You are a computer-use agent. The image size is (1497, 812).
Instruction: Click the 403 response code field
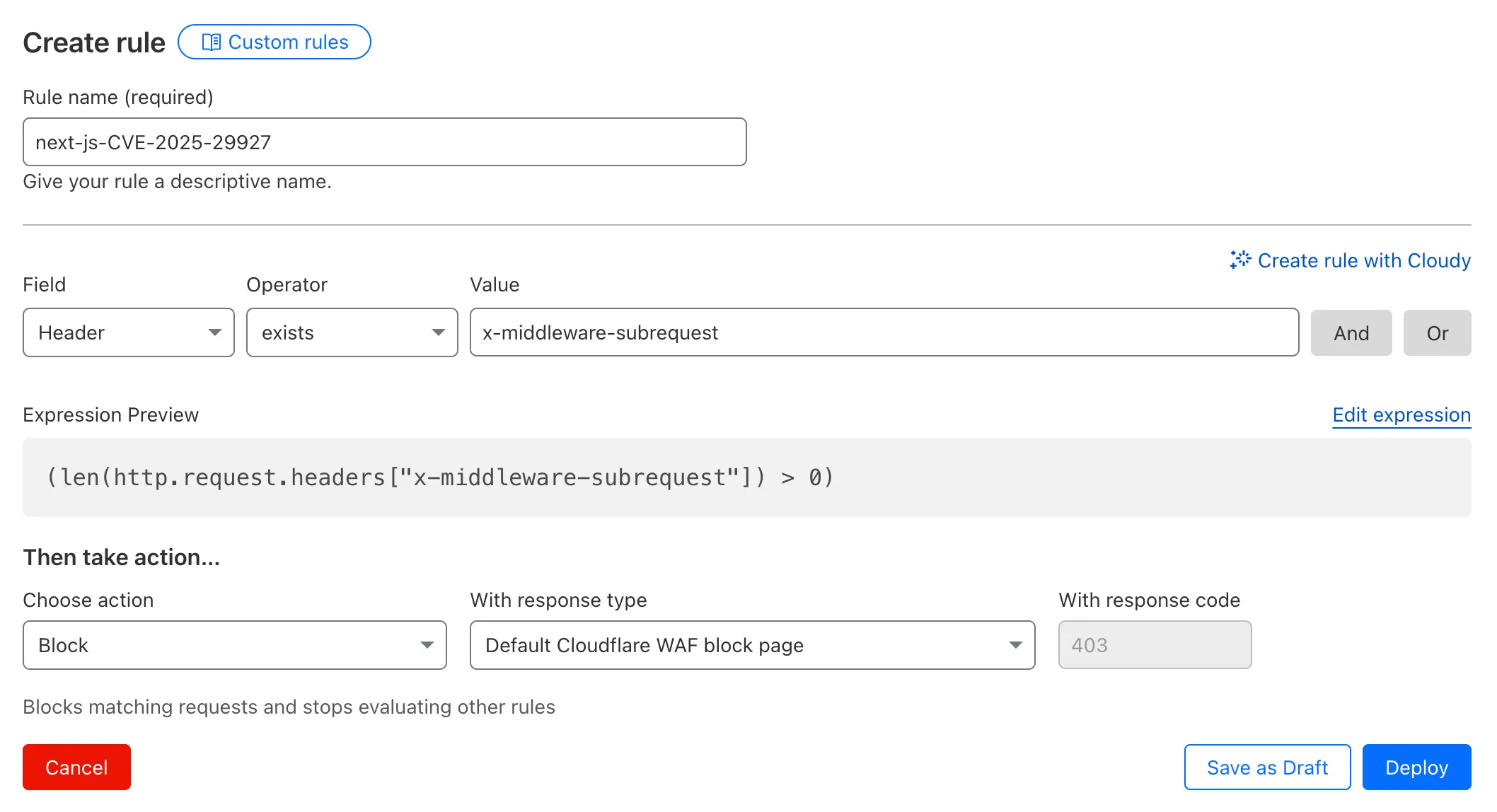coord(1155,644)
